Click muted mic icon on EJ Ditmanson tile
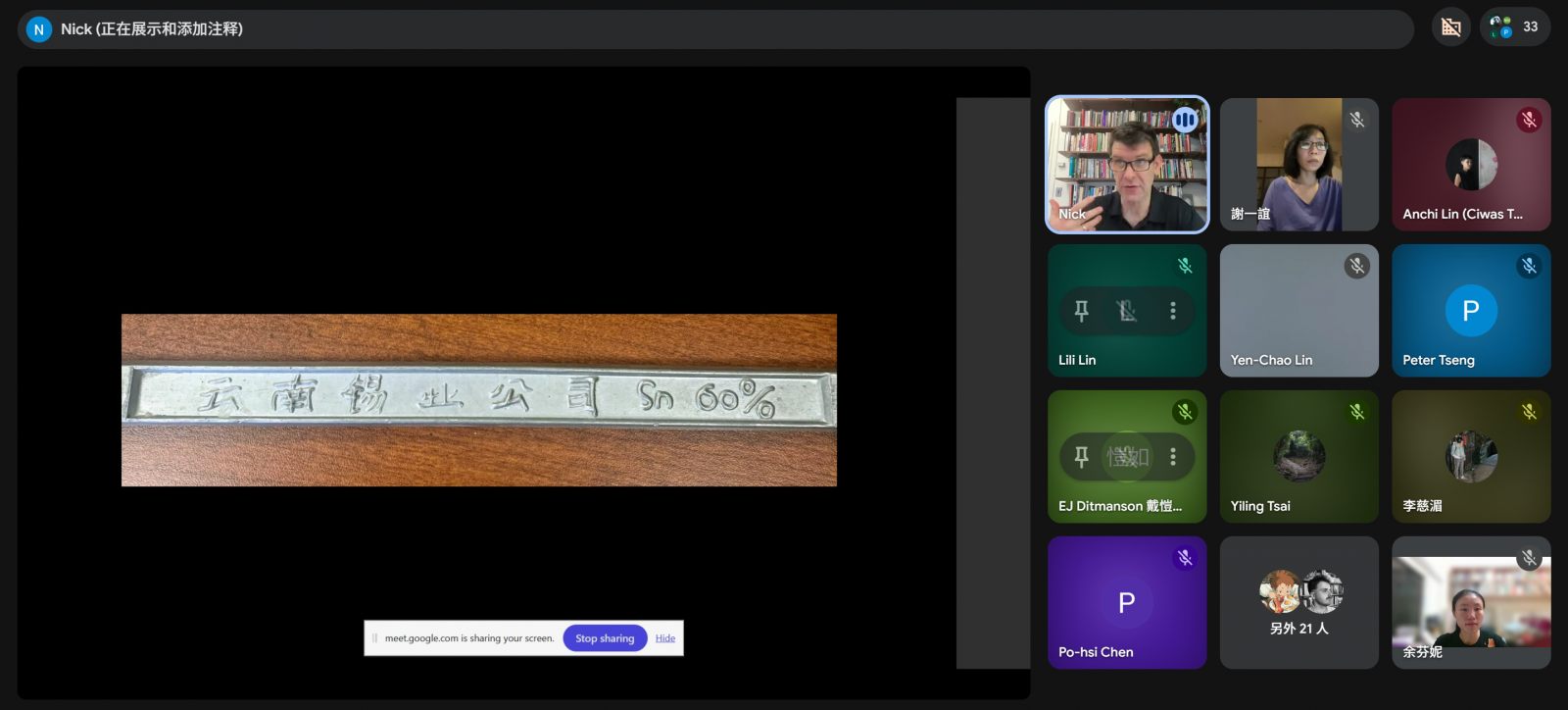 pos(1185,412)
